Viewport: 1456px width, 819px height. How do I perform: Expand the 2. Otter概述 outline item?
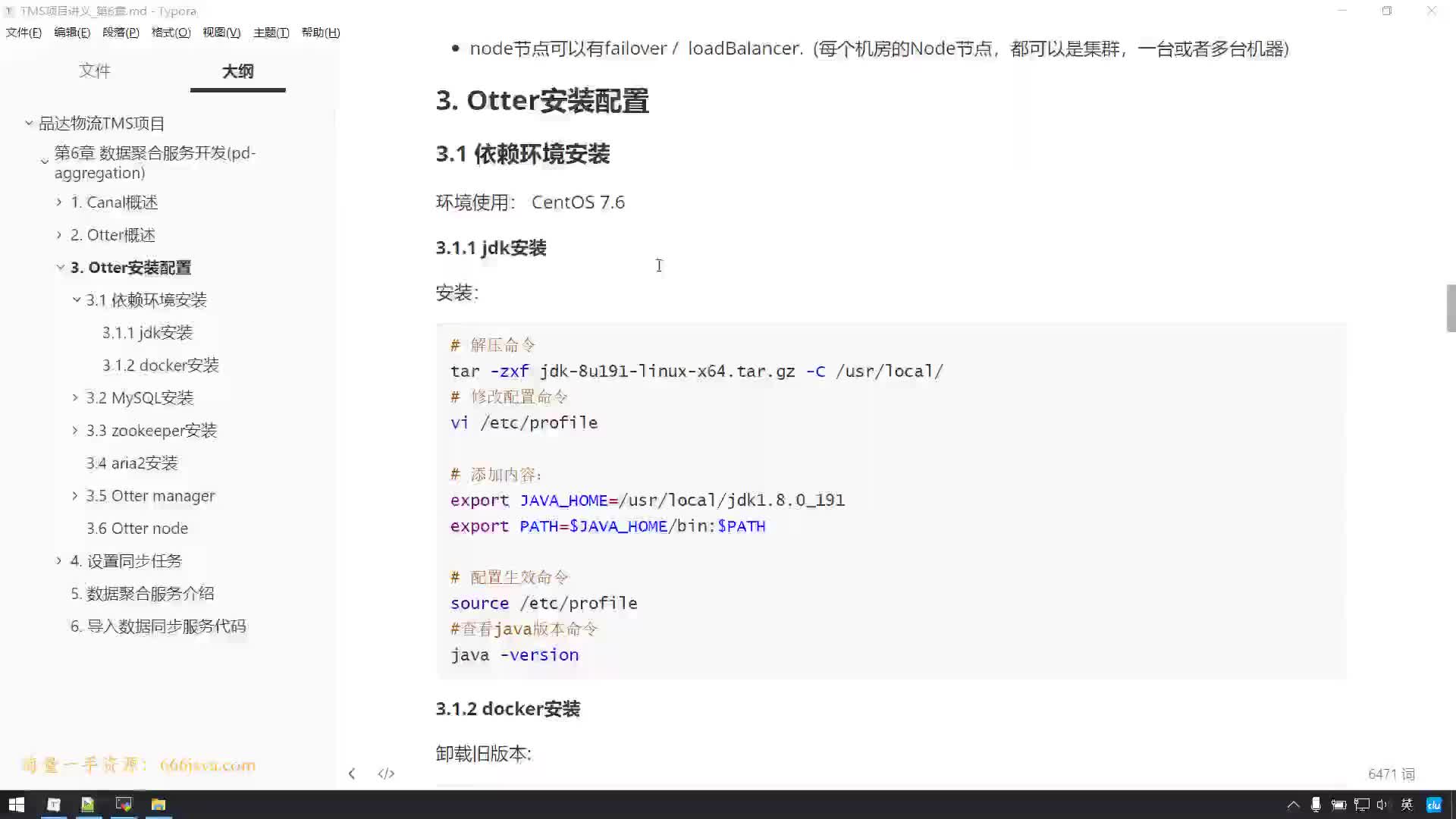[x=59, y=234]
